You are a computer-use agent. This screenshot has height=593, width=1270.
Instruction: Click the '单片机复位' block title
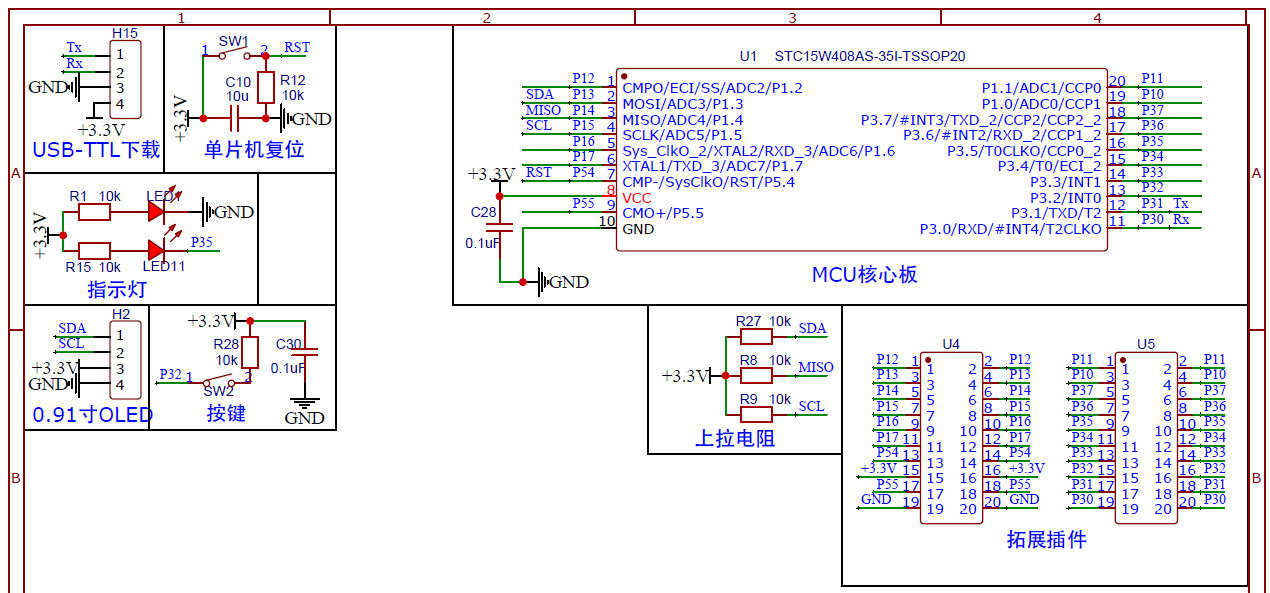pyautogui.click(x=254, y=150)
